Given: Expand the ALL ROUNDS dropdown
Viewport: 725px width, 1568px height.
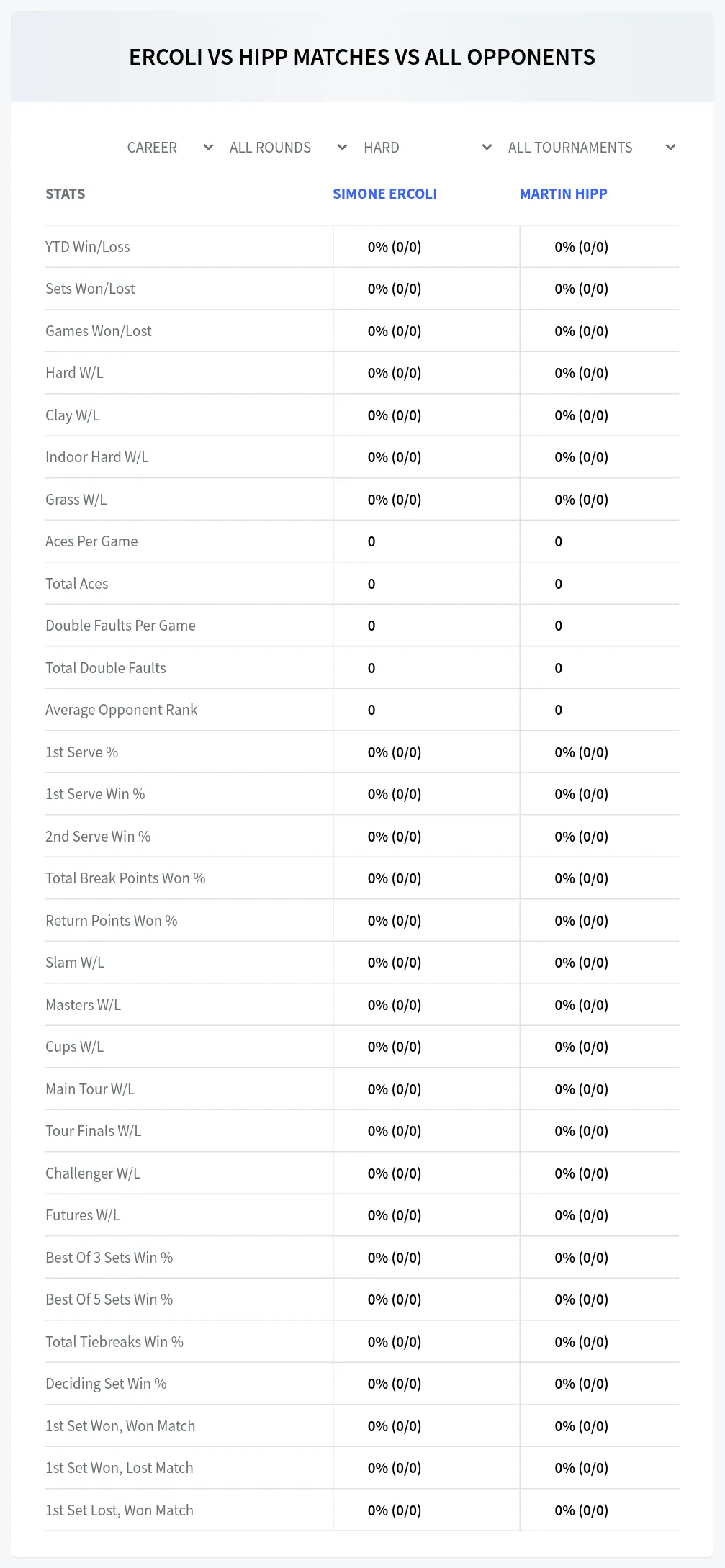Looking at the screenshot, I should [x=288, y=148].
